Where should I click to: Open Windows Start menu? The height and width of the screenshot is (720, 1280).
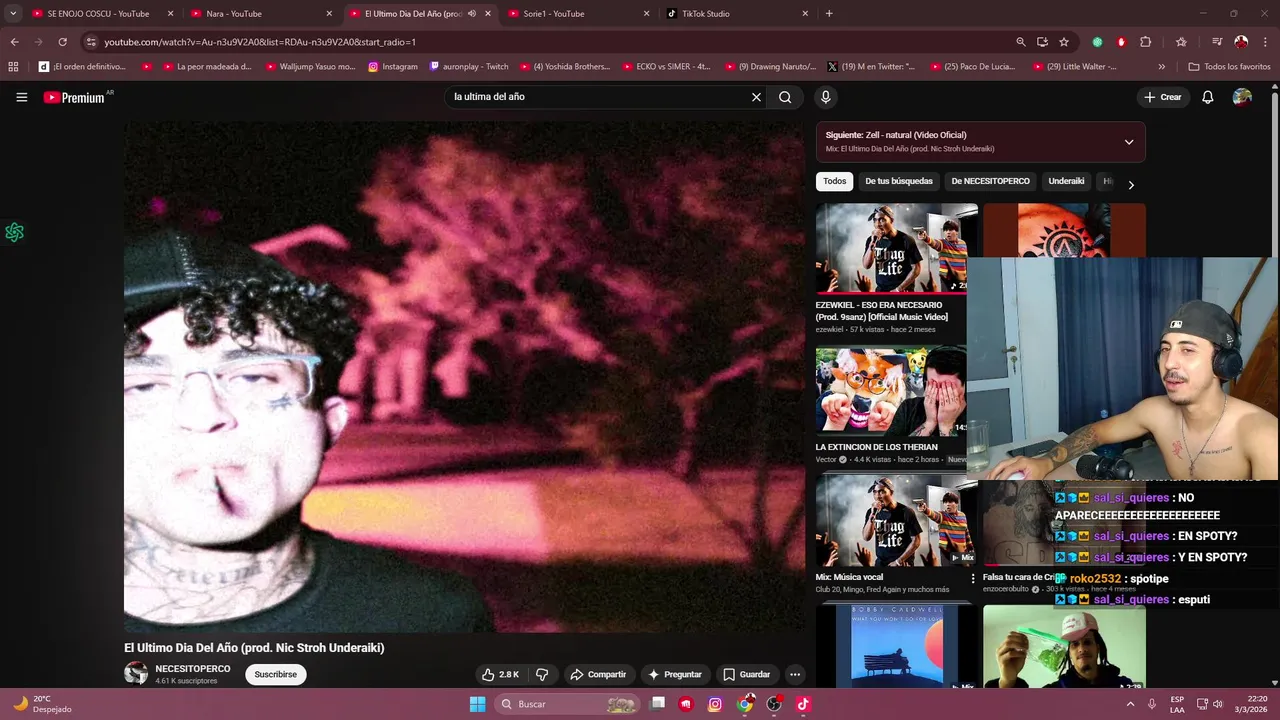point(477,704)
